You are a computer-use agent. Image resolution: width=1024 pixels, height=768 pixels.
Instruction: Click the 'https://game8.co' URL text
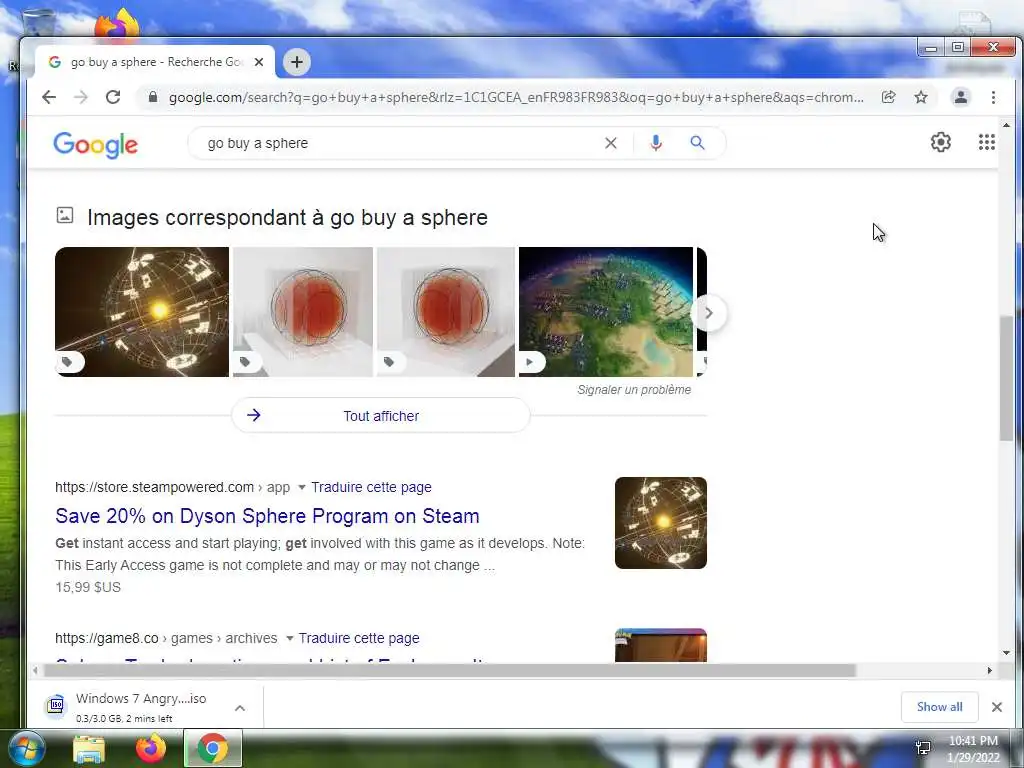106,638
